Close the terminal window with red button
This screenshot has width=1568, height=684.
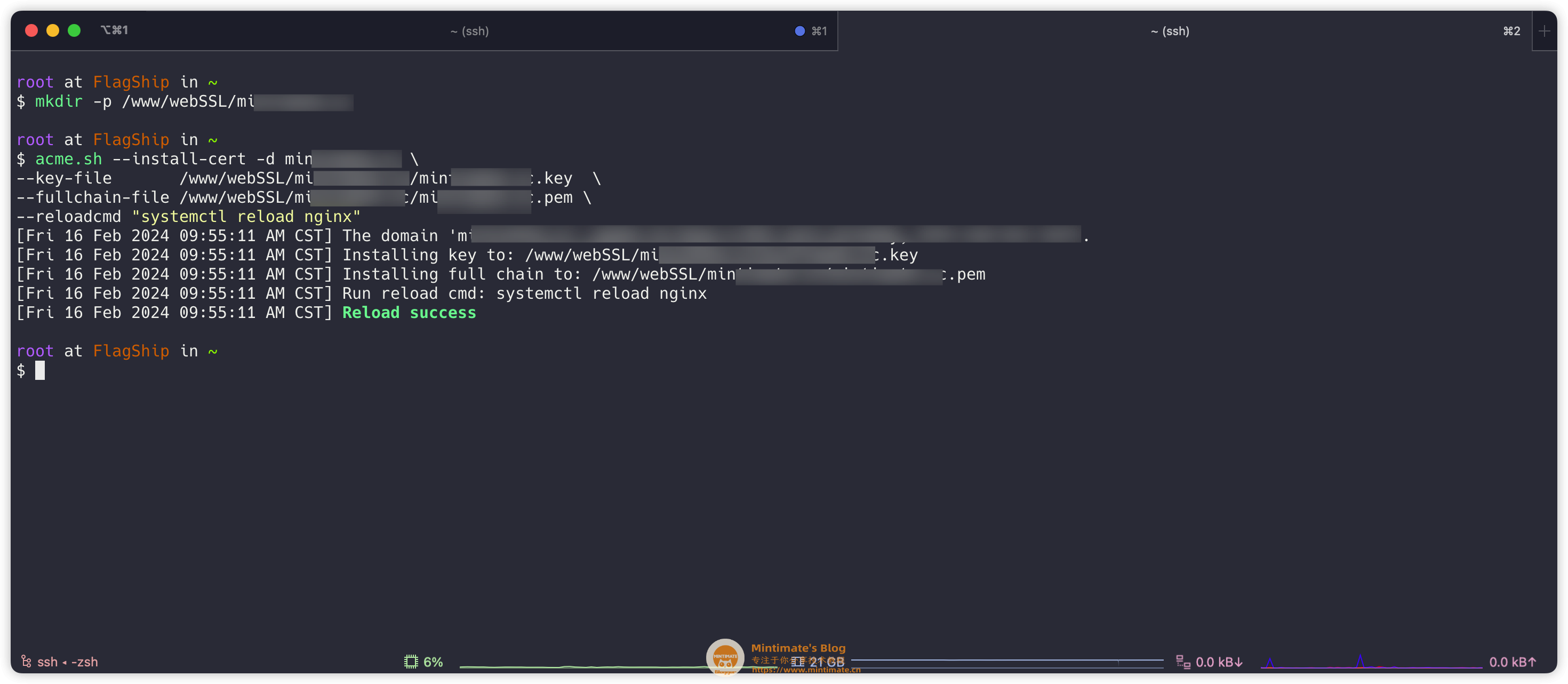(x=31, y=30)
